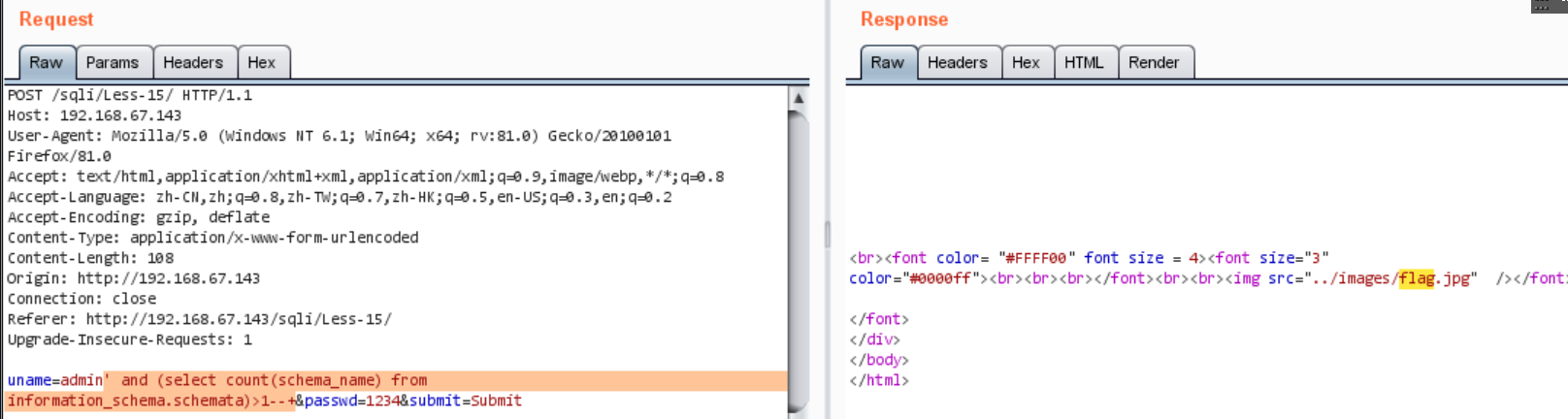Click the Request panel title
Image resolution: width=1568 pixels, height=419 pixels.
coord(56,19)
